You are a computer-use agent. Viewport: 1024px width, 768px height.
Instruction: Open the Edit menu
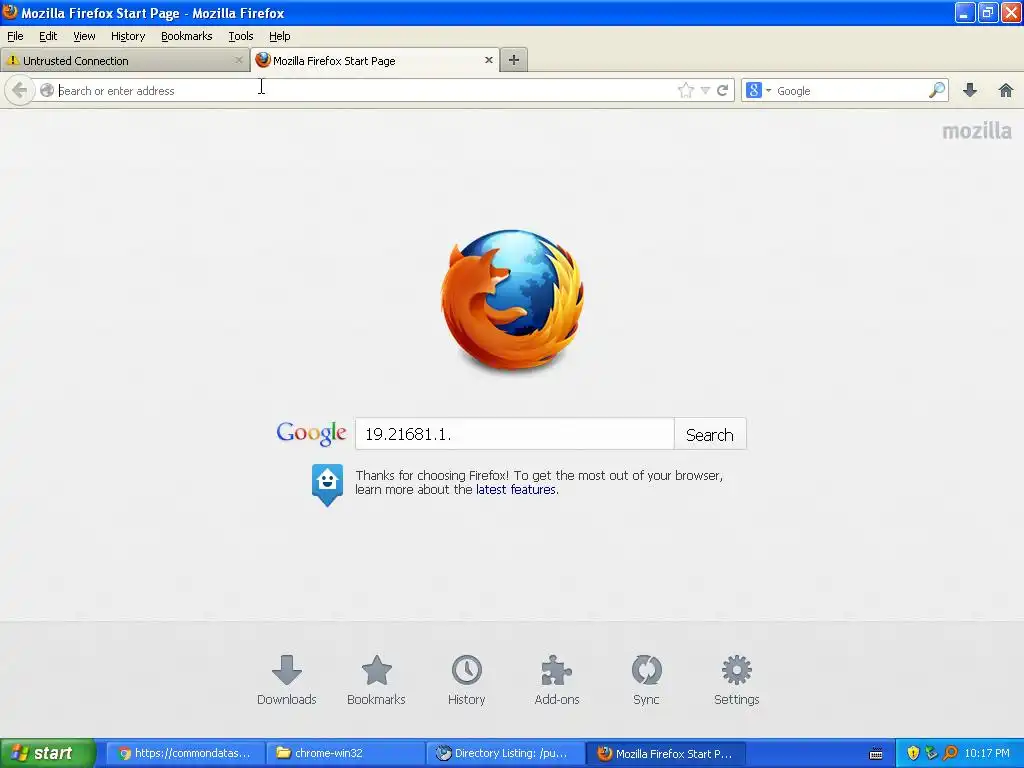[x=48, y=36]
